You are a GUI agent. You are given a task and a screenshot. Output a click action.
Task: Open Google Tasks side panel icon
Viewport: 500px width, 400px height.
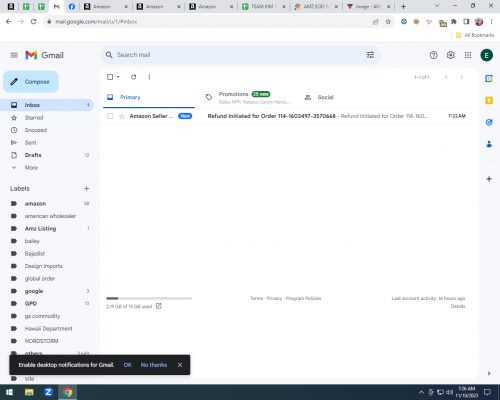coord(489,122)
